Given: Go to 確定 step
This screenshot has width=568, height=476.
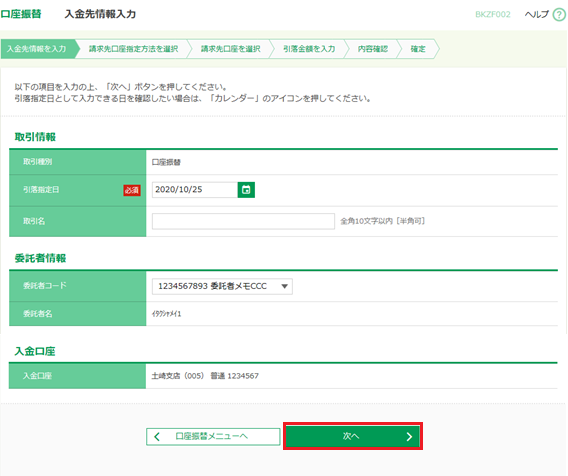Looking at the screenshot, I should (x=418, y=49).
